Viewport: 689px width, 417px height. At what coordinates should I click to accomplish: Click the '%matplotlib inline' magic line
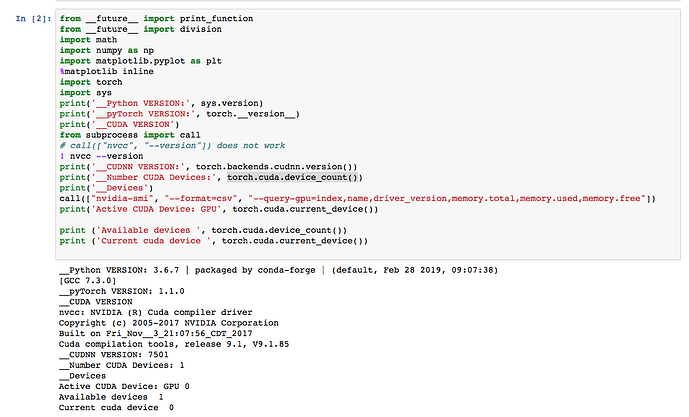107,71
